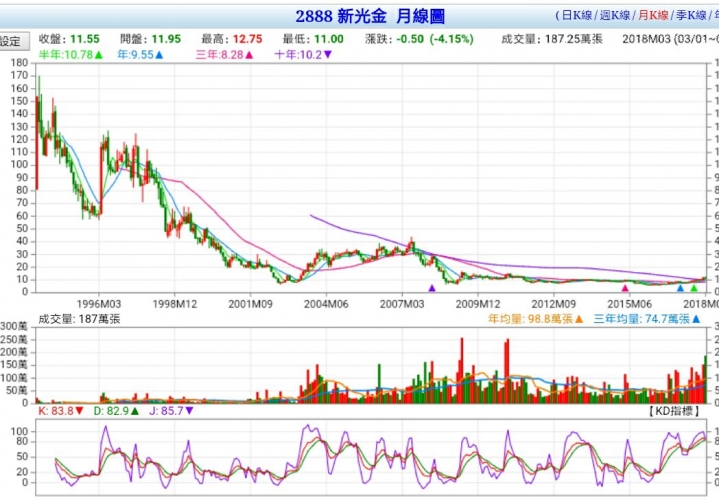Select the 月K線 monthly chart link

tap(653, 15)
